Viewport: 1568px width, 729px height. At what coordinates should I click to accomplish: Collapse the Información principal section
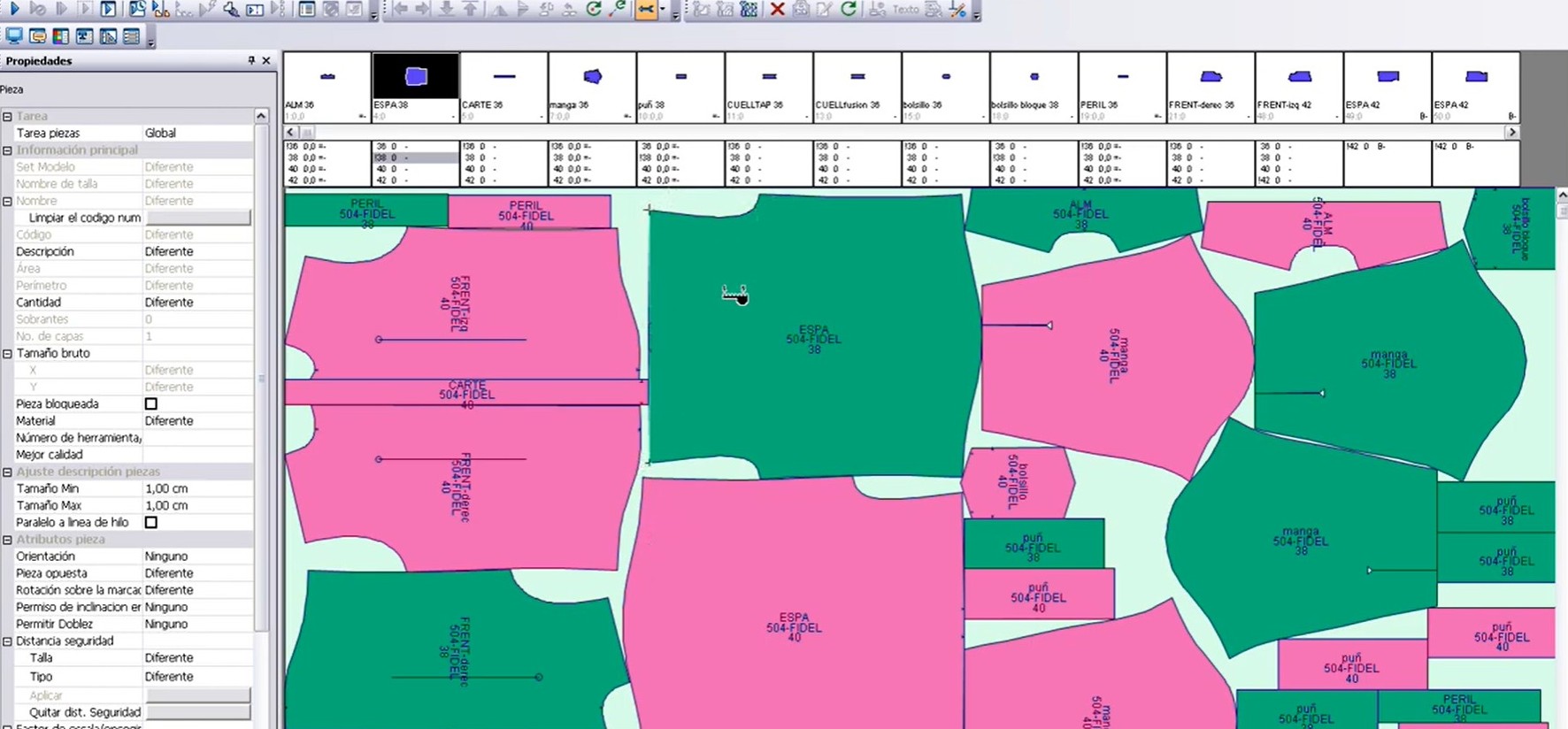pos(7,150)
